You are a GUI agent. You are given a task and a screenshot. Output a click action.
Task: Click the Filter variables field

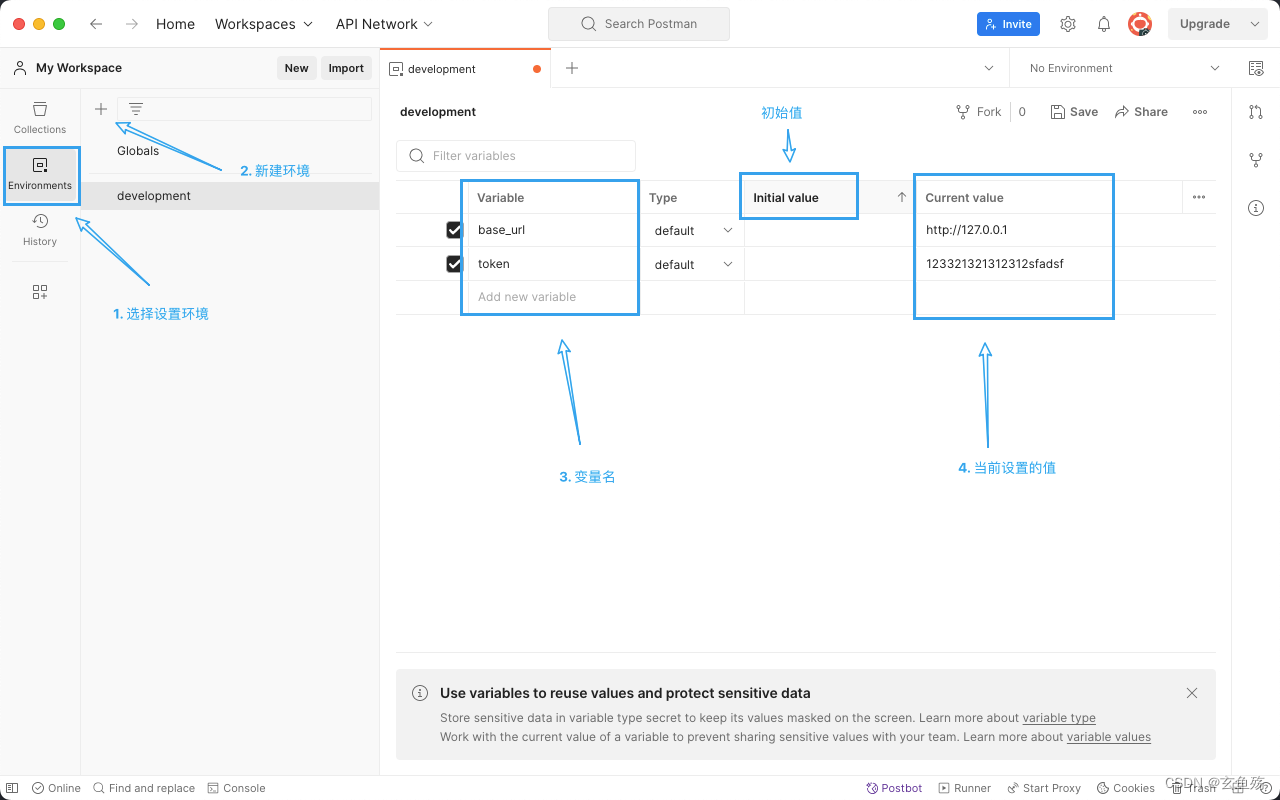coord(516,156)
